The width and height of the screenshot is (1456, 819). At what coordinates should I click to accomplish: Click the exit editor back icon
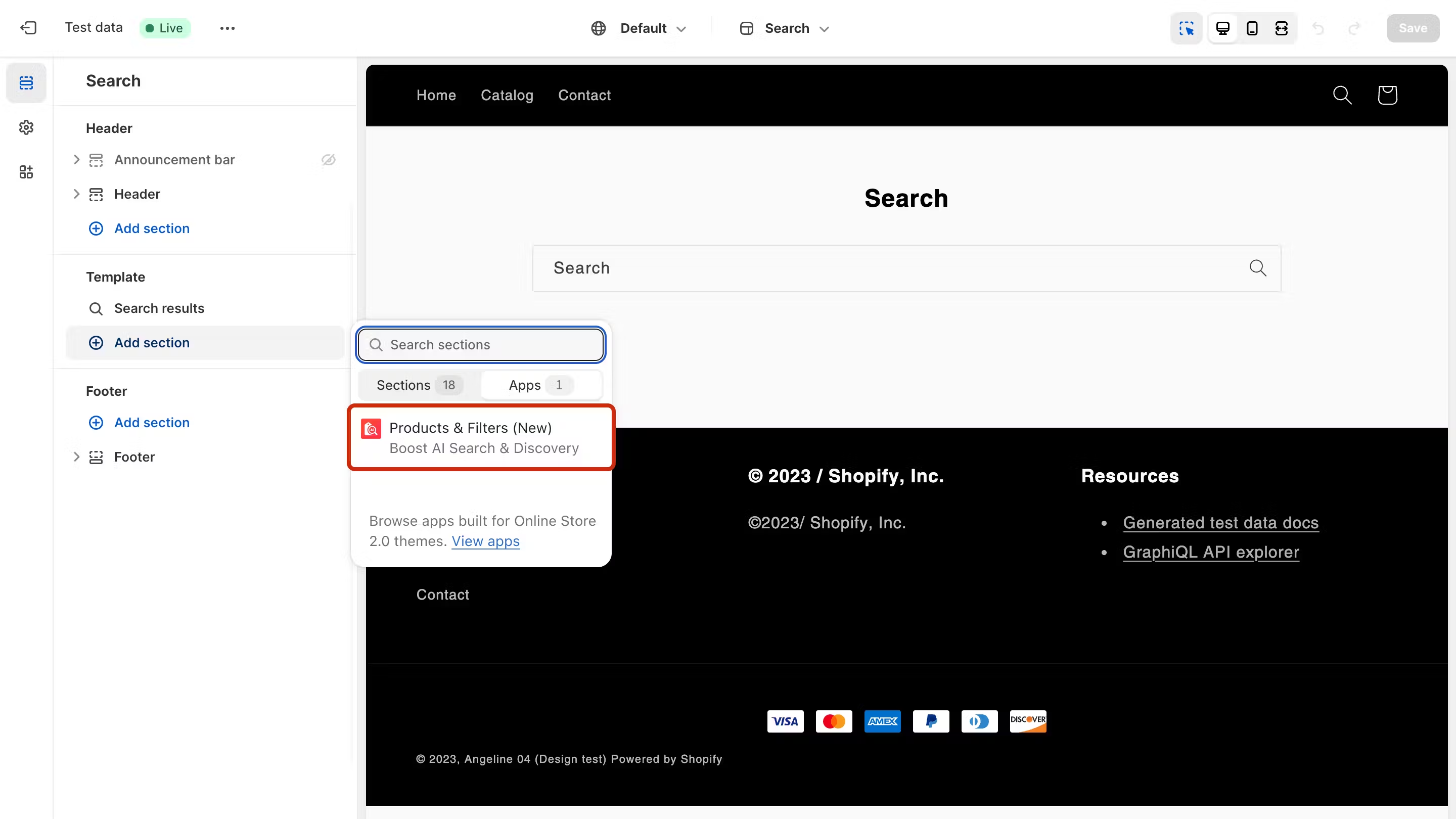point(28,28)
